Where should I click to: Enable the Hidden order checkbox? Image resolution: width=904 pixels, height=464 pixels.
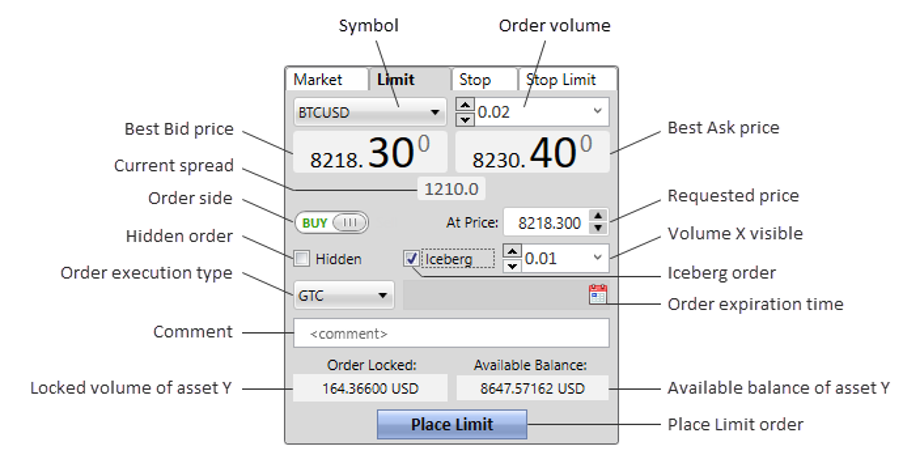[x=302, y=259]
